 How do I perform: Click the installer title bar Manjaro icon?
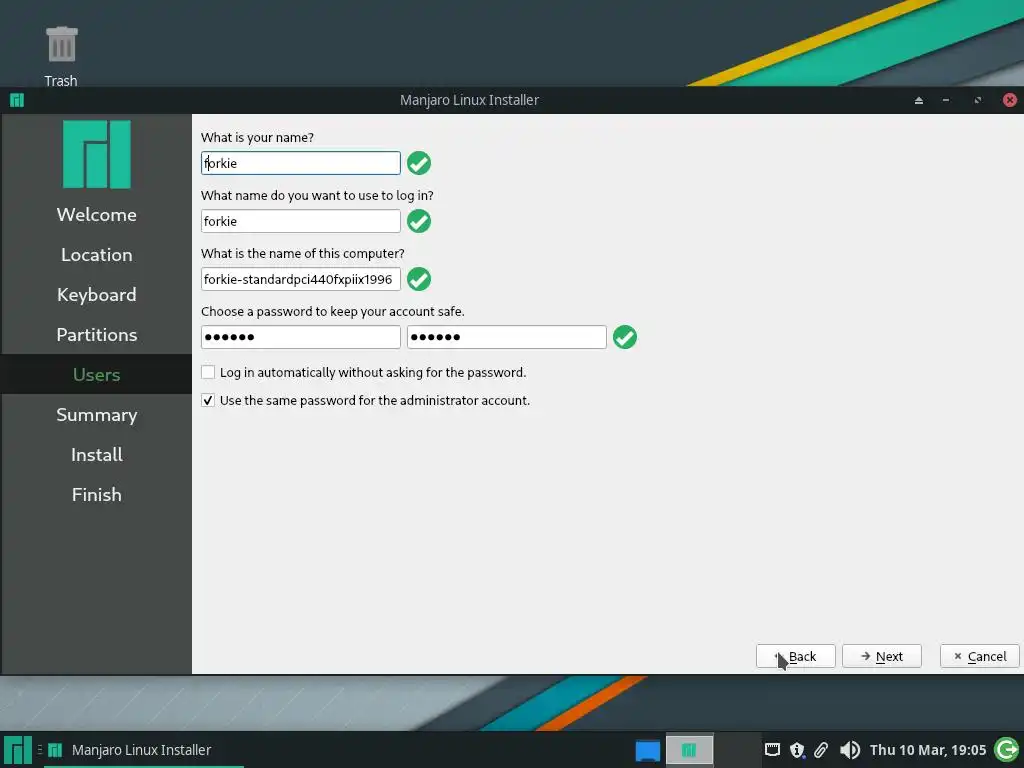(17, 100)
